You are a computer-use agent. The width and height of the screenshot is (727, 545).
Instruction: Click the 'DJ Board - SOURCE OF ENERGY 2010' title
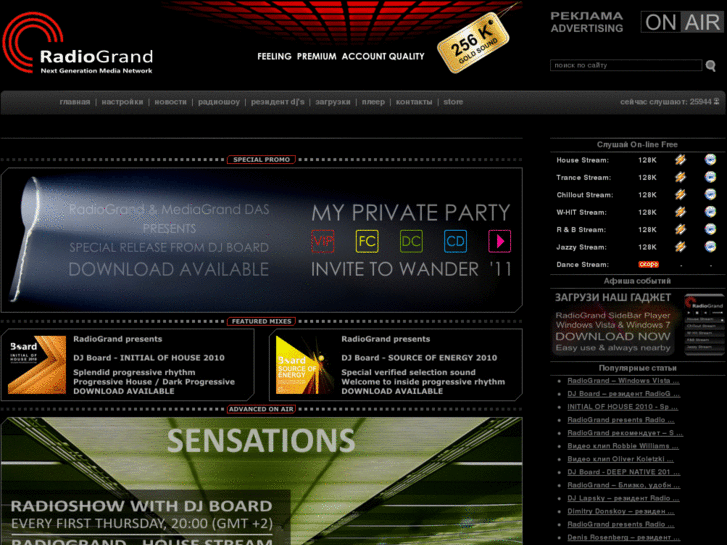pos(419,358)
